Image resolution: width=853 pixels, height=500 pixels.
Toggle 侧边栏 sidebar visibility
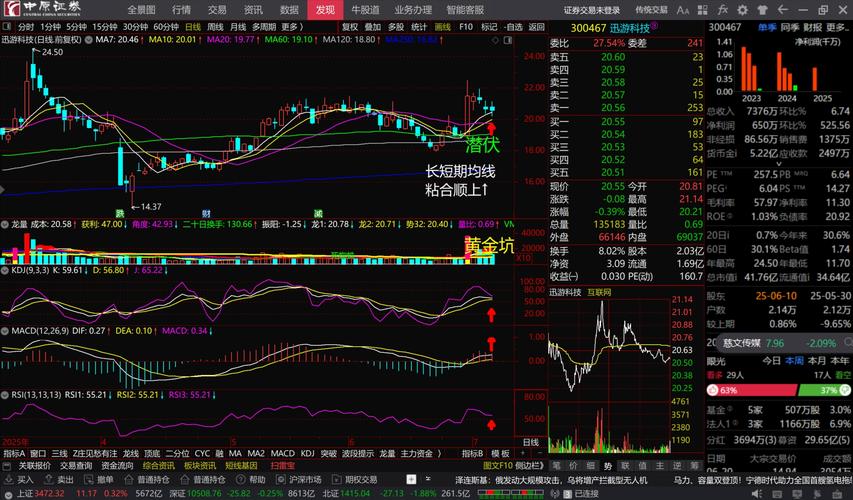click(530, 466)
